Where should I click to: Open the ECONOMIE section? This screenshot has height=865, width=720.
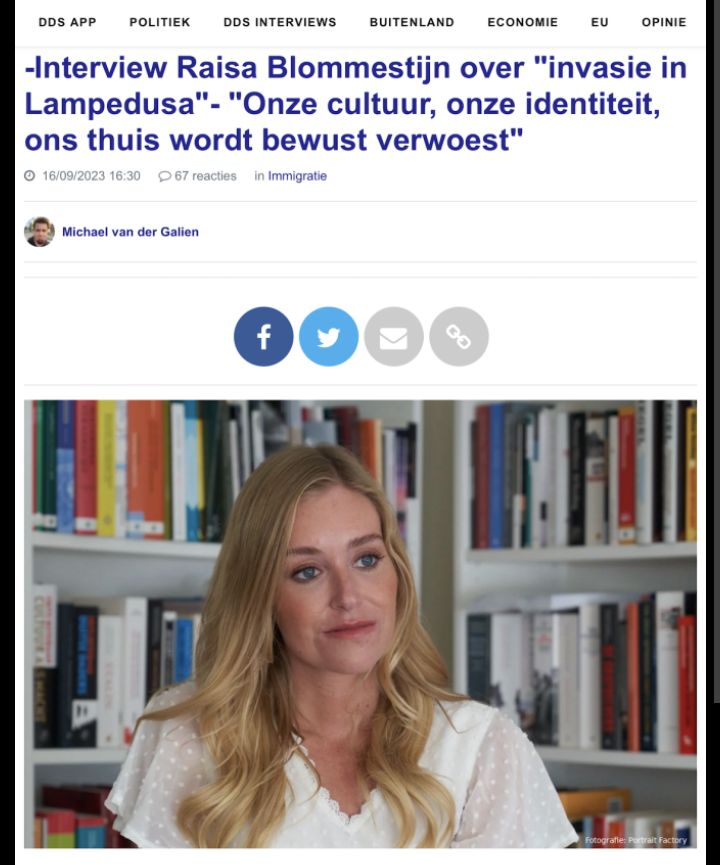click(522, 22)
